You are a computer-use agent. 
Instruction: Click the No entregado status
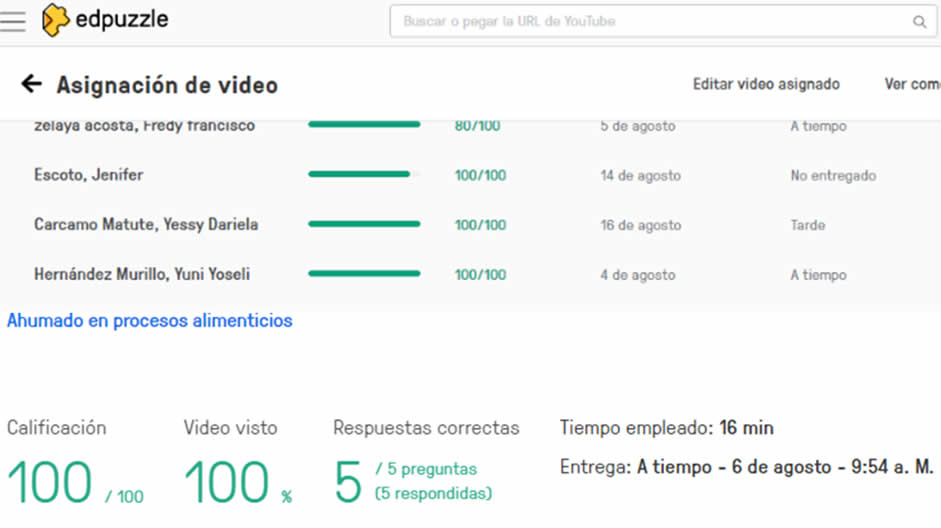833,176
